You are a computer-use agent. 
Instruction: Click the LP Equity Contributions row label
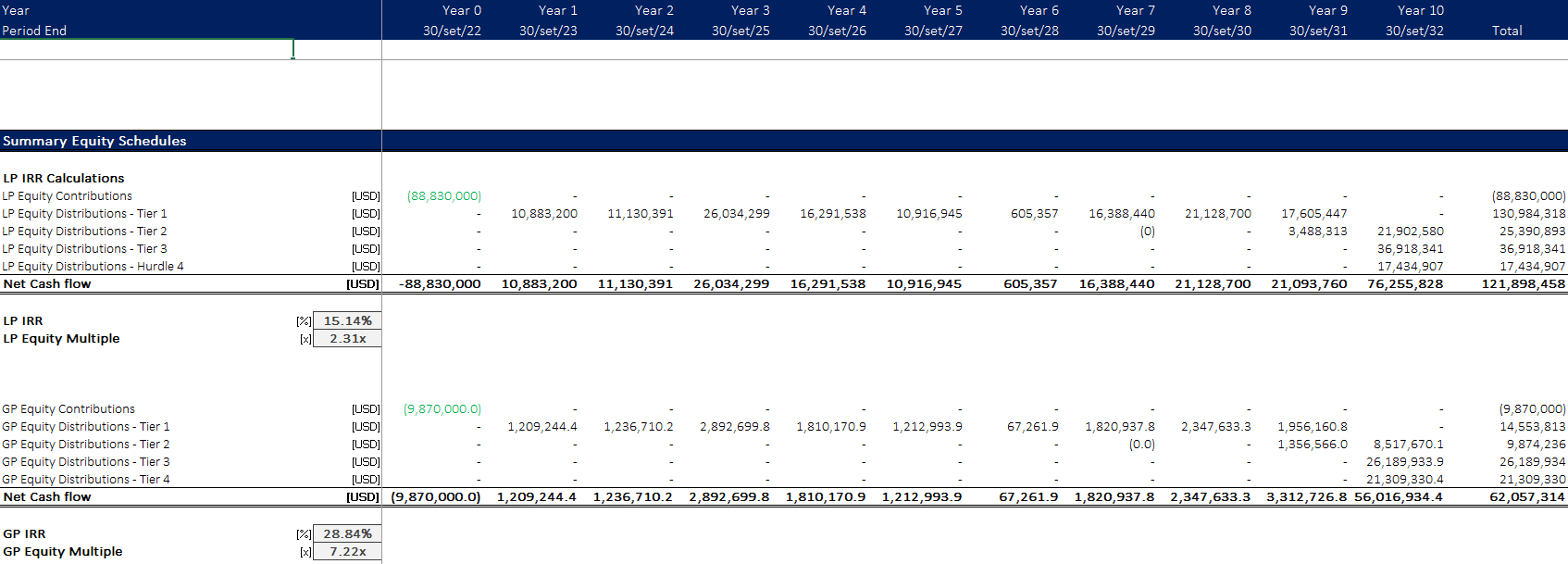(x=67, y=195)
